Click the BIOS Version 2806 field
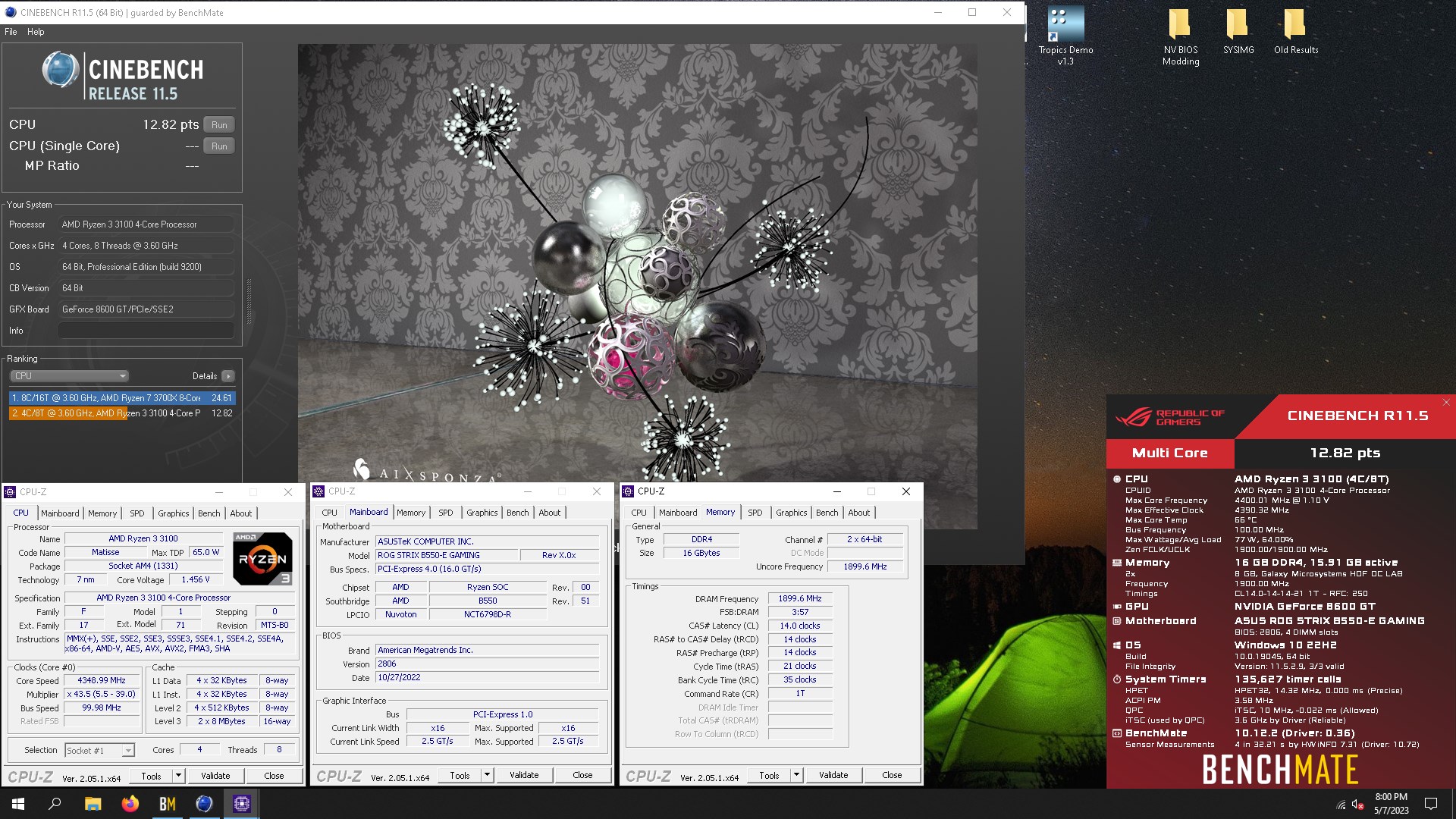Screen dimensions: 1456x819 (x=488, y=664)
